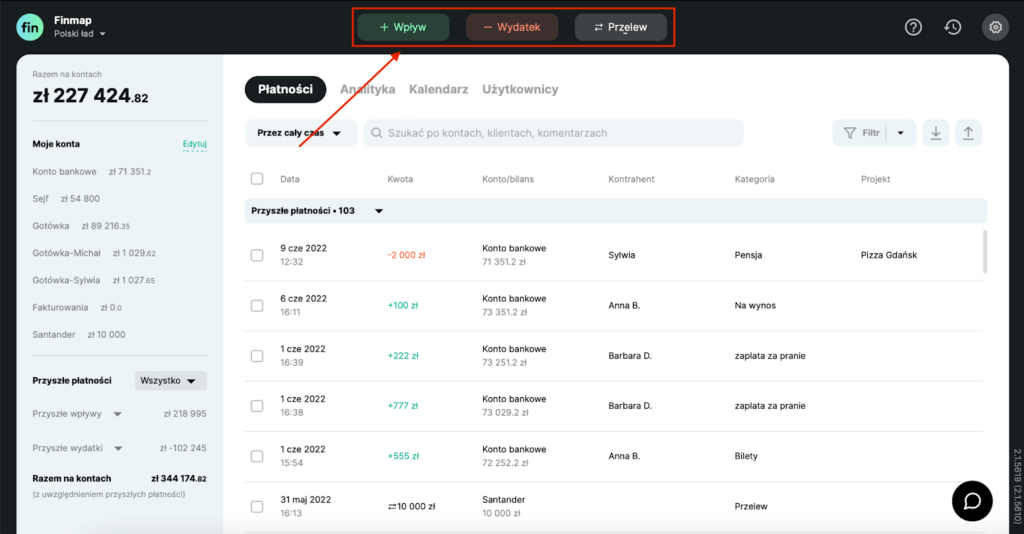Click the +222 zł amount
This screenshot has width=1024, height=534.
pos(403,356)
